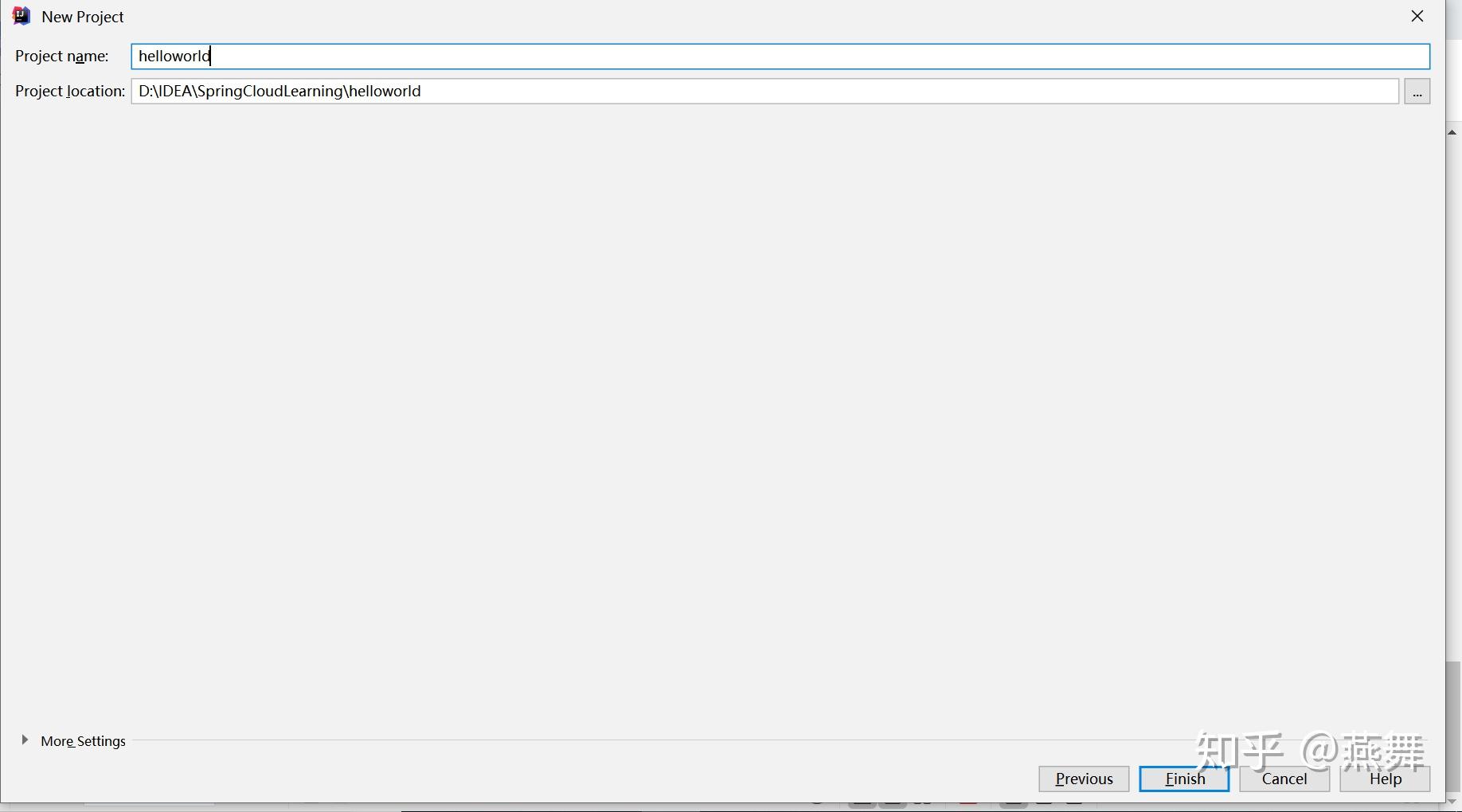
Task: Click the vertical scrollbar track above the thumb
Action: [1453, 398]
